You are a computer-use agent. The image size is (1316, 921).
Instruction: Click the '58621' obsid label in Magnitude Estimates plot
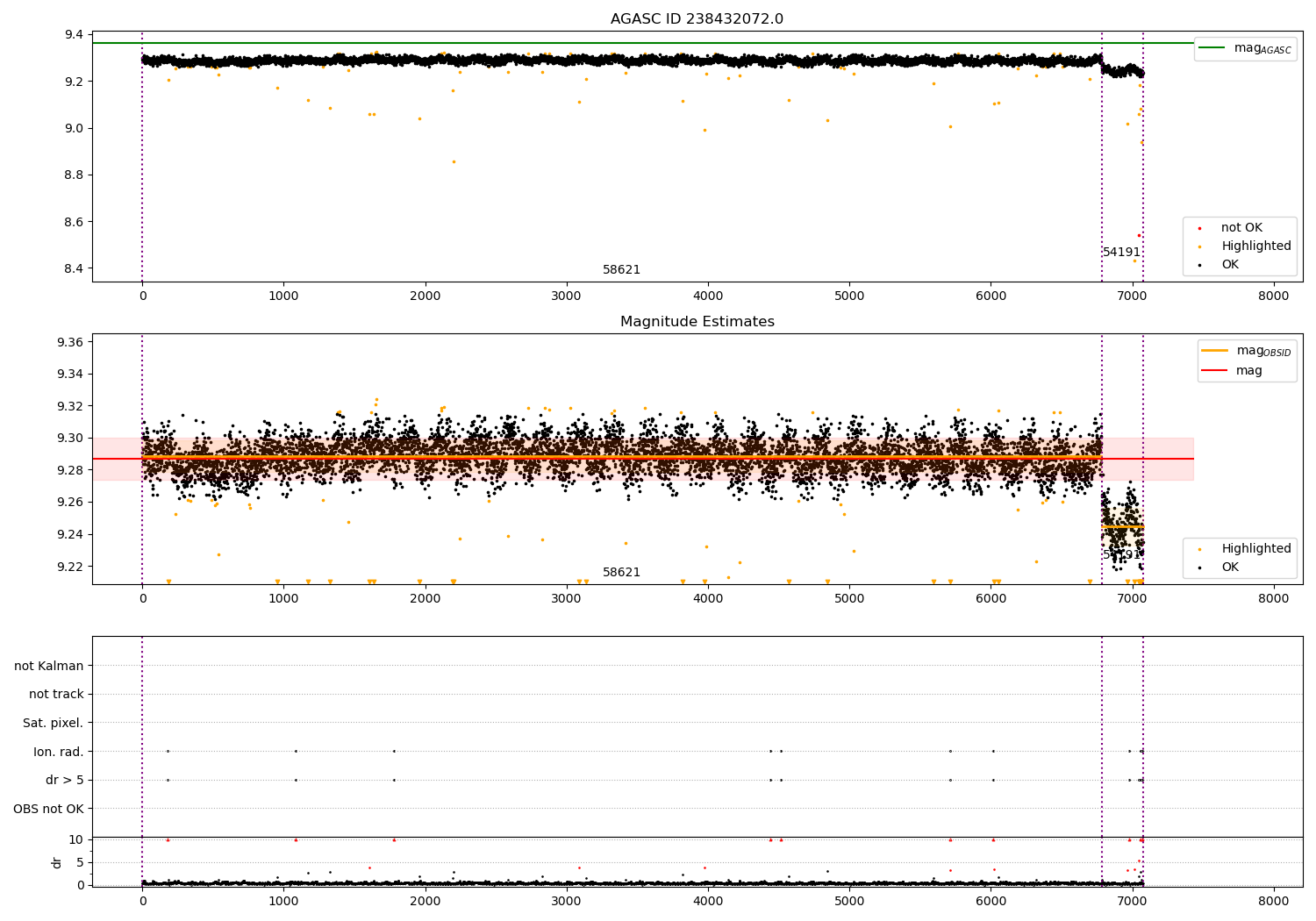click(x=621, y=573)
